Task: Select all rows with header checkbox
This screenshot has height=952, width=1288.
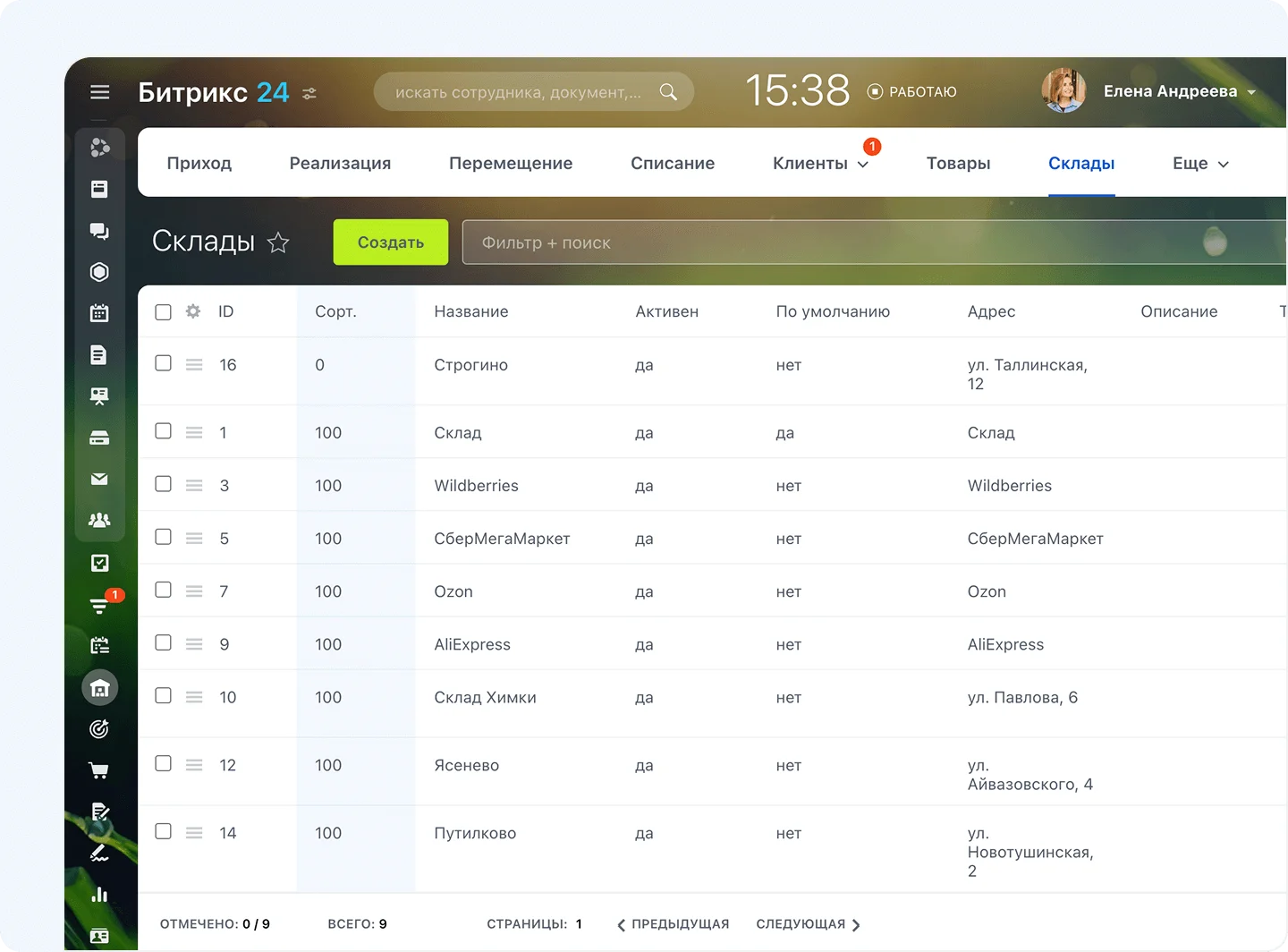Action: click(x=163, y=311)
